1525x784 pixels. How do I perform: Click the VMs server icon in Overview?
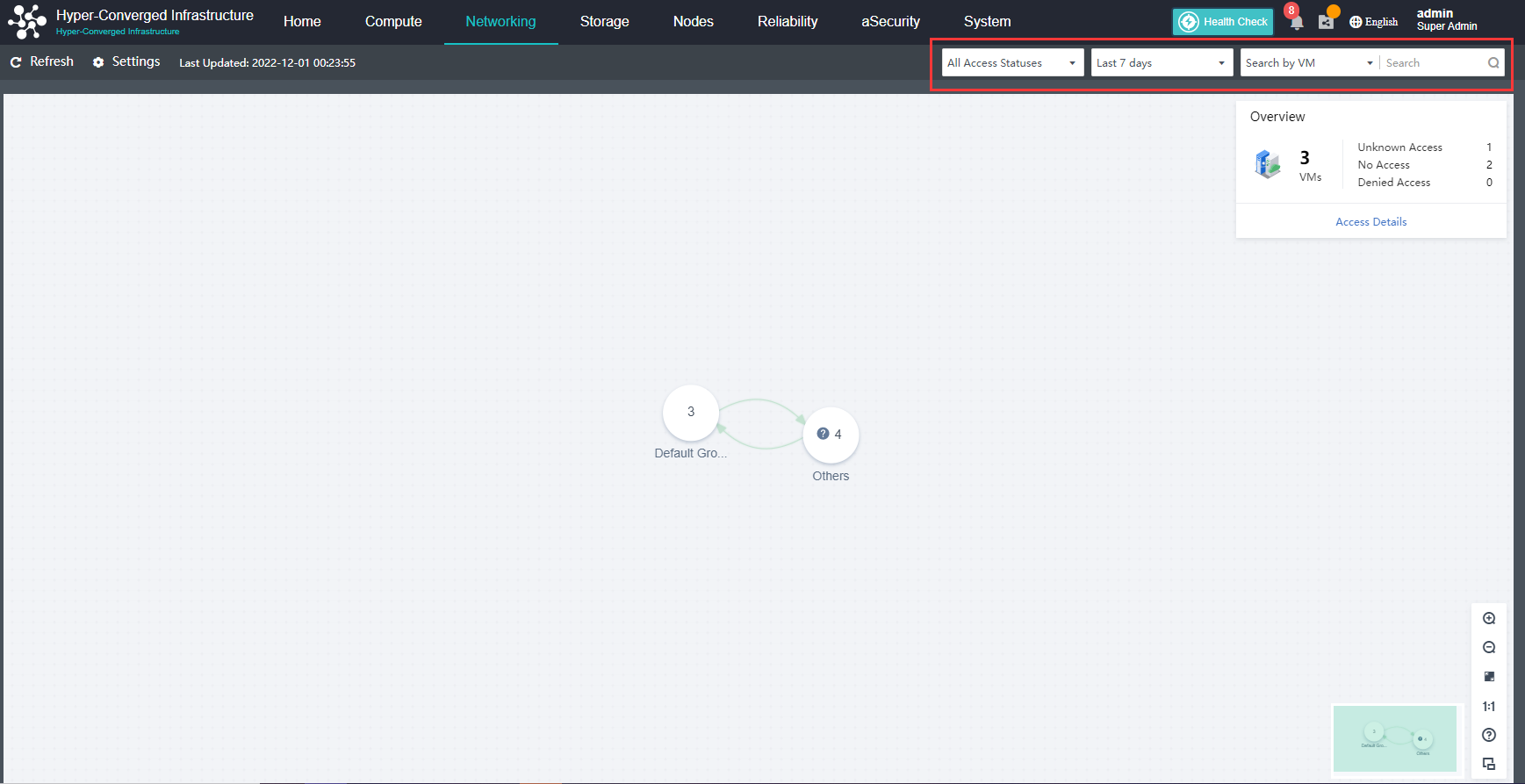coord(1268,164)
